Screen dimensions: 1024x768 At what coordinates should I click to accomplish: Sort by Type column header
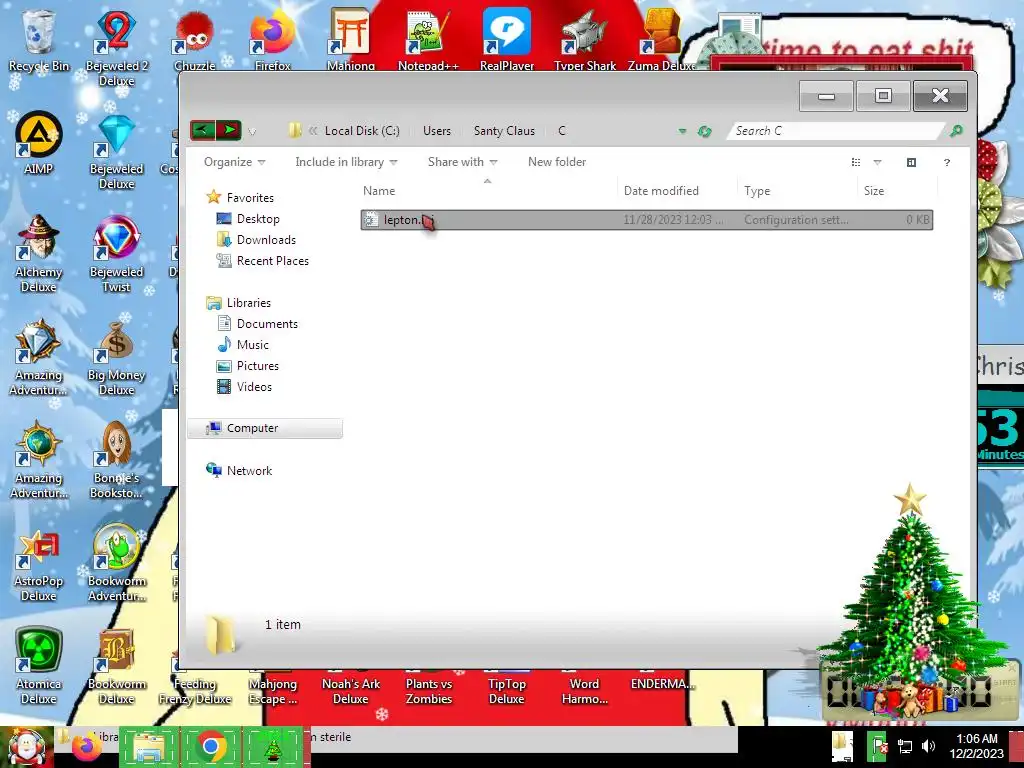(797, 191)
